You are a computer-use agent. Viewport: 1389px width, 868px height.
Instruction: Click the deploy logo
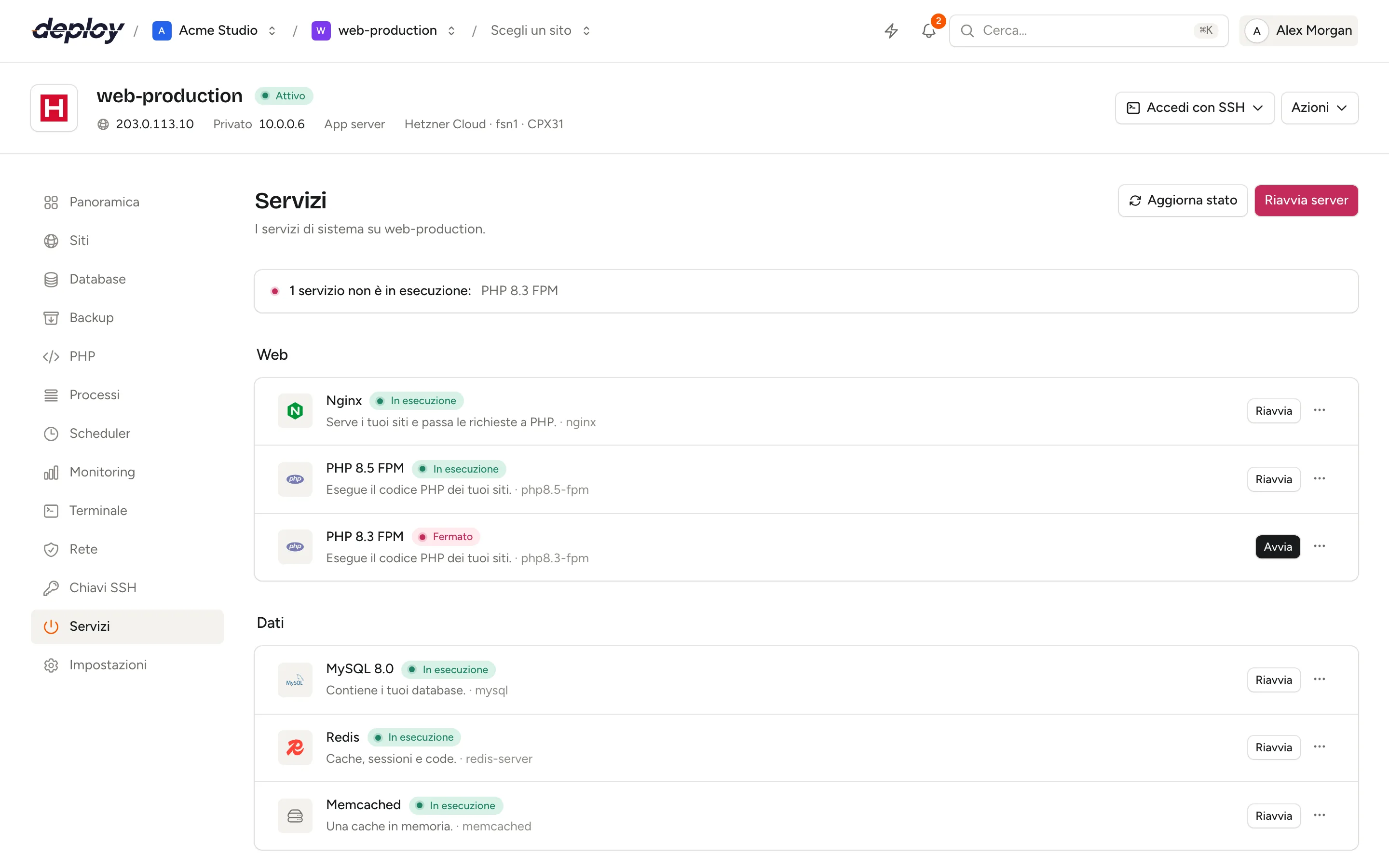tap(78, 30)
